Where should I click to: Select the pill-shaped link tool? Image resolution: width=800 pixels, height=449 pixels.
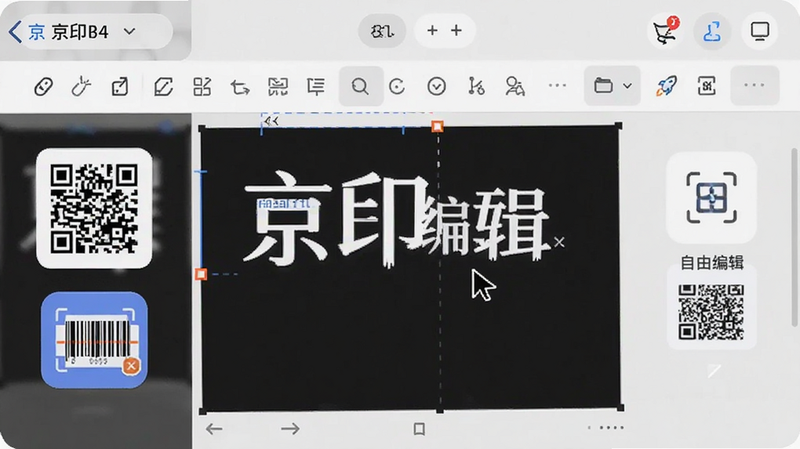43,86
